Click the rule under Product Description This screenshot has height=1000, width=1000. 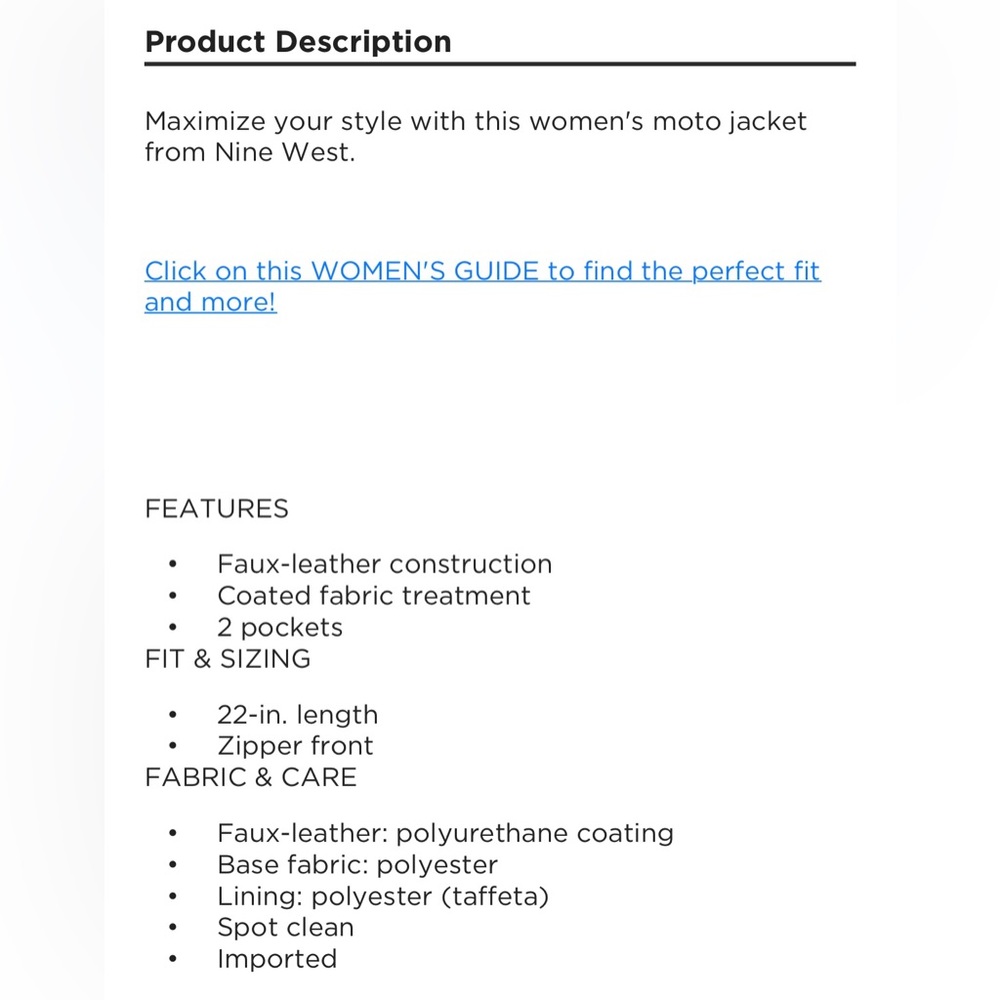(500, 64)
